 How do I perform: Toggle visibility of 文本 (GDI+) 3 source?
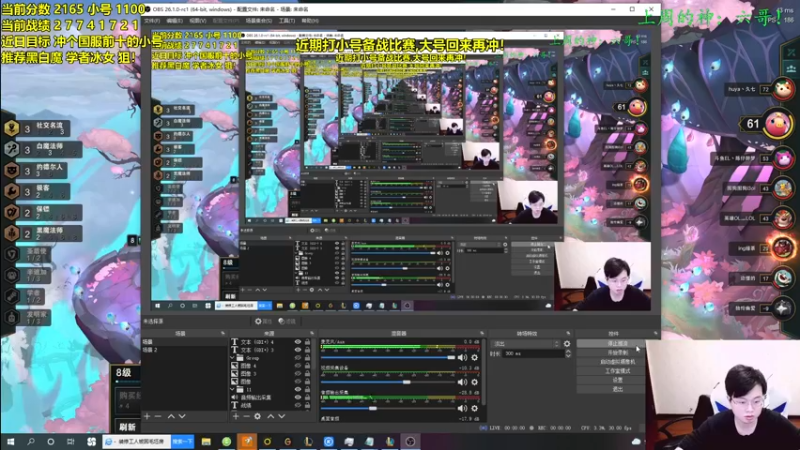pyautogui.click(x=298, y=350)
